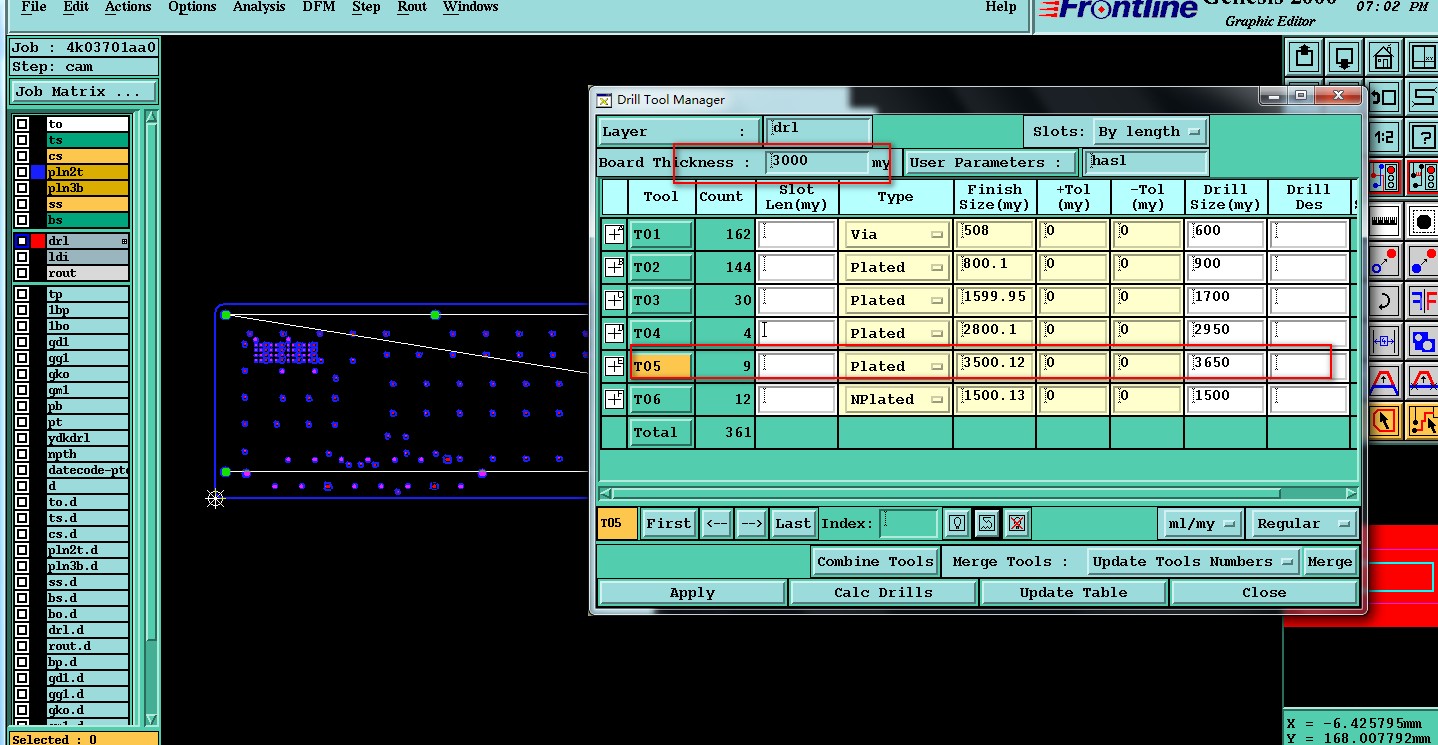This screenshot has width=1438, height=745.
Task: Click the light bulb icon beside Index
Action: point(957,523)
